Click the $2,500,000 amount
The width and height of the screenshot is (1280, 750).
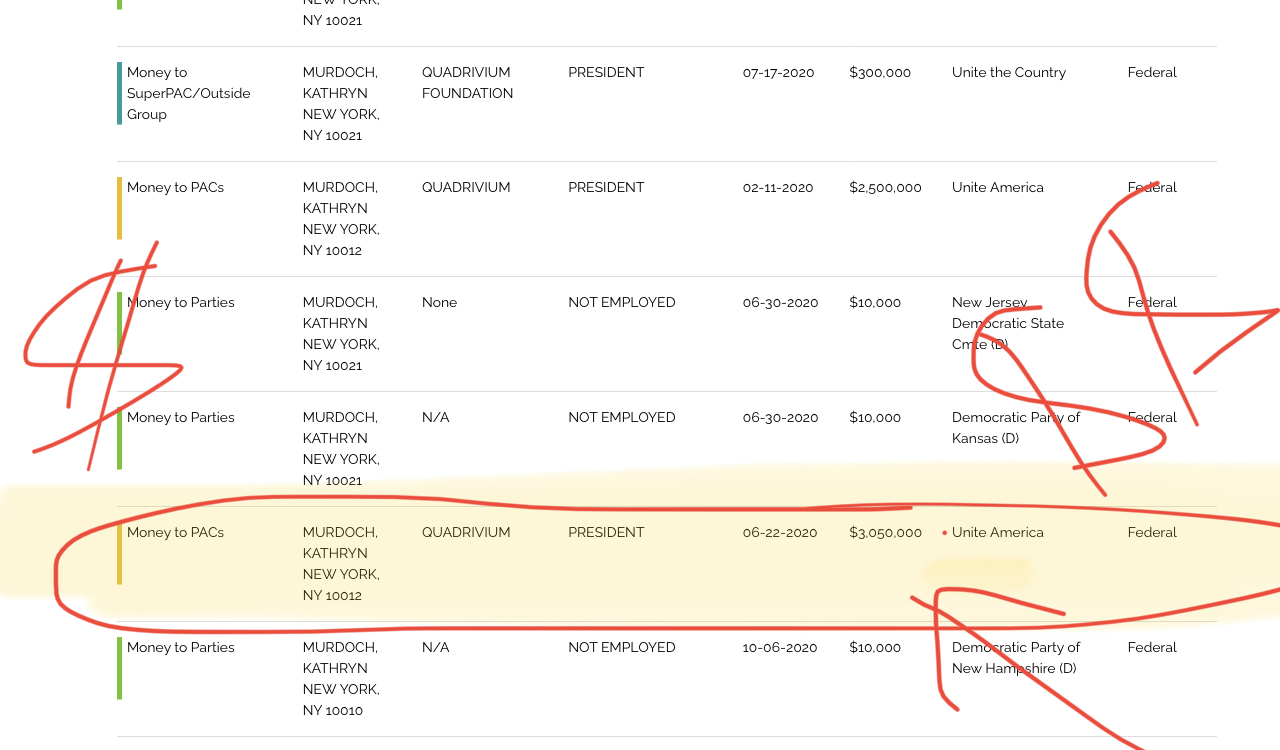(885, 187)
